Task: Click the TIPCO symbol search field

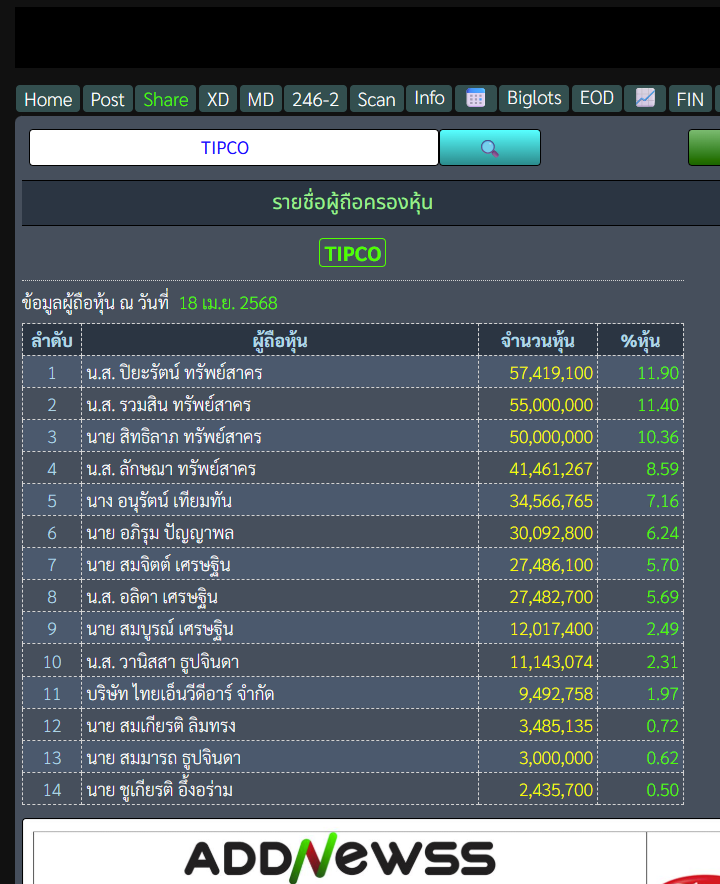Action: [x=233, y=148]
